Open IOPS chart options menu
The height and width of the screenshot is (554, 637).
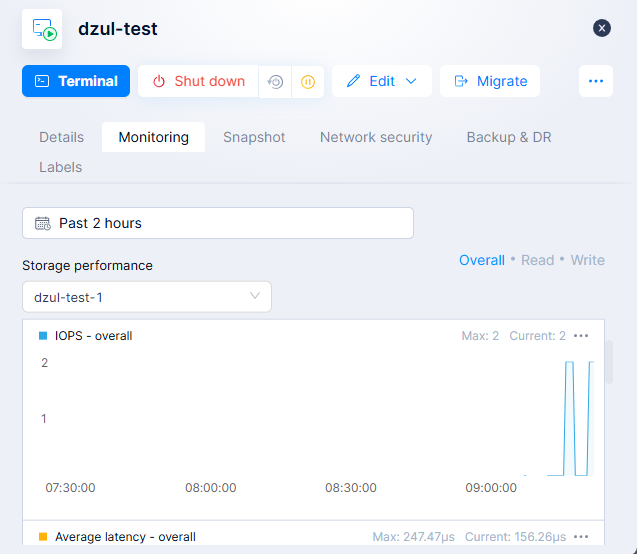point(582,336)
